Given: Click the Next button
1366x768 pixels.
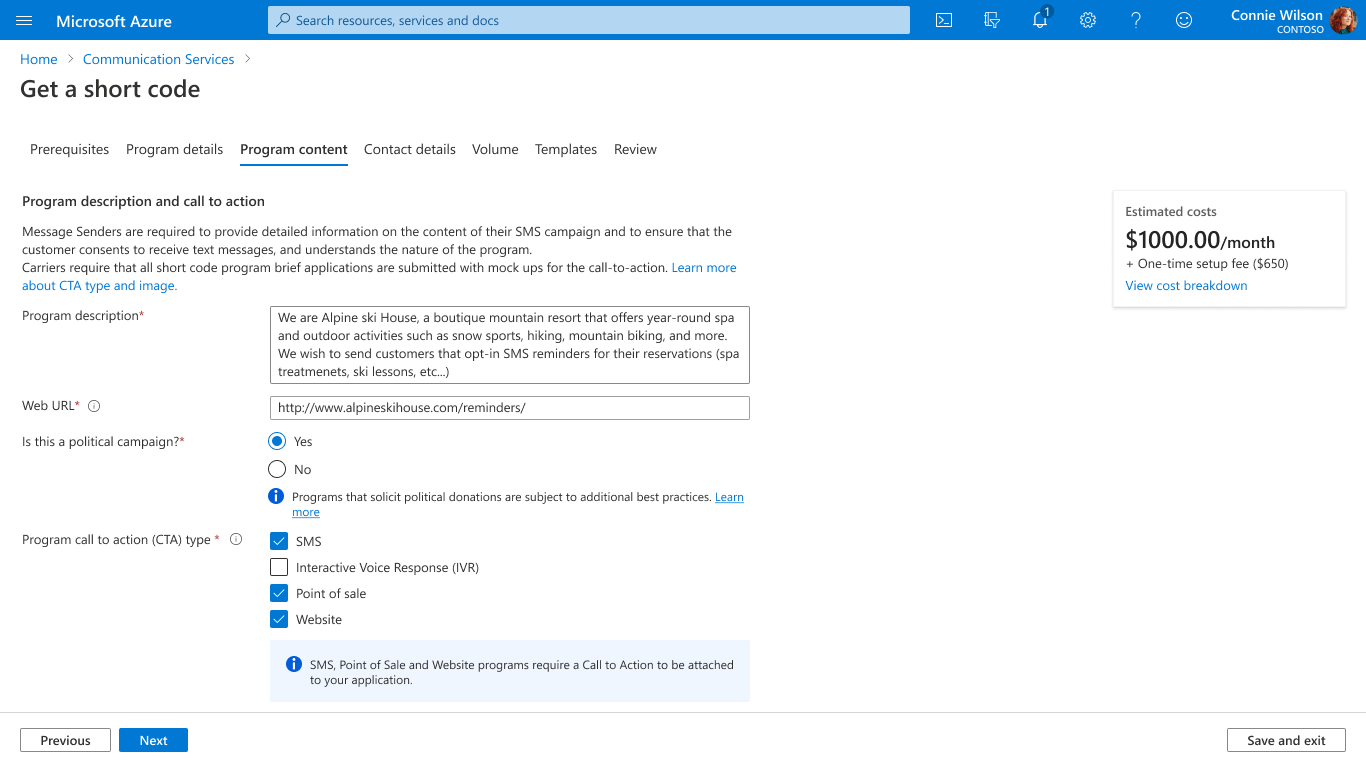Looking at the screenshot, I should [153, 740].
